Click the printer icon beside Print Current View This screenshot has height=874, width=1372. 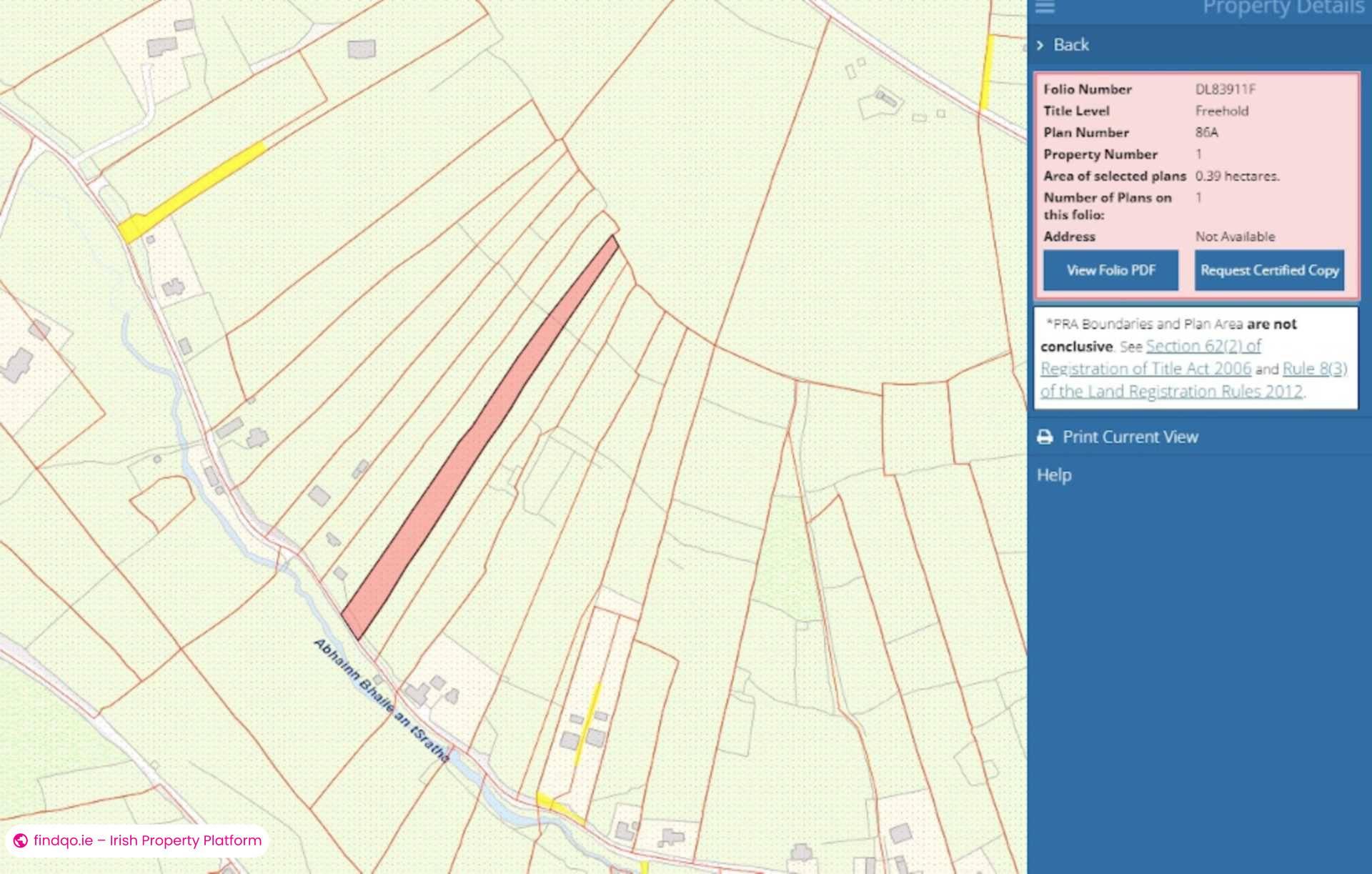[x=1046, y=436]
